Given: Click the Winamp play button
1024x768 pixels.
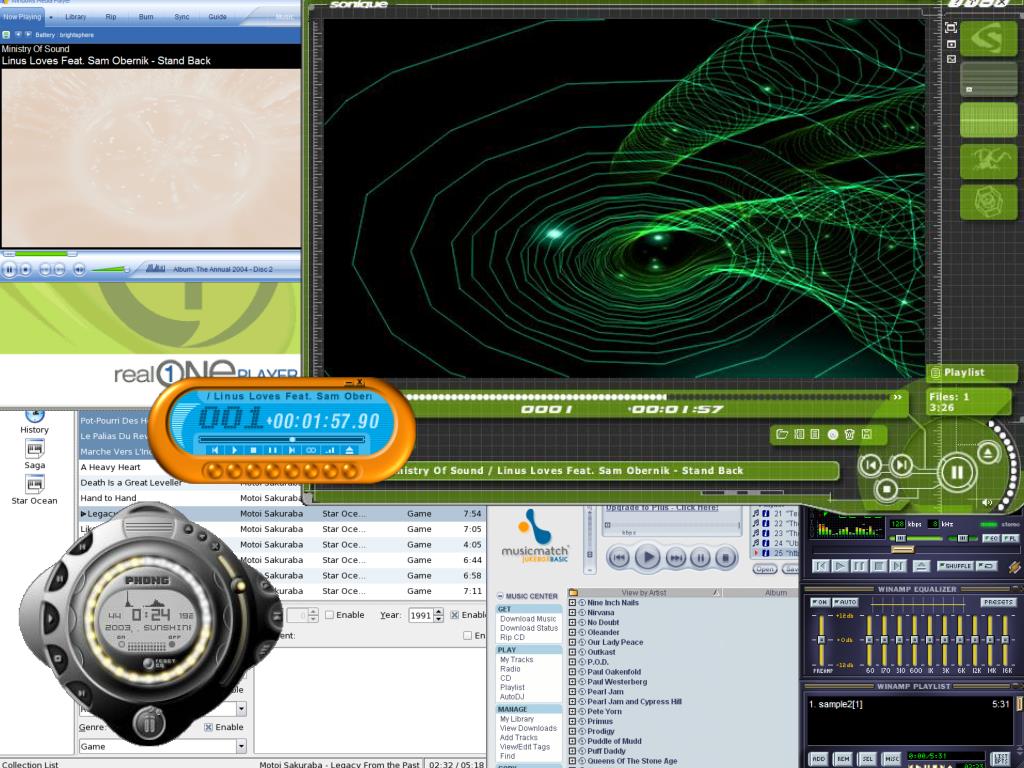Looking at the screenshot, I should coord(840,566).
